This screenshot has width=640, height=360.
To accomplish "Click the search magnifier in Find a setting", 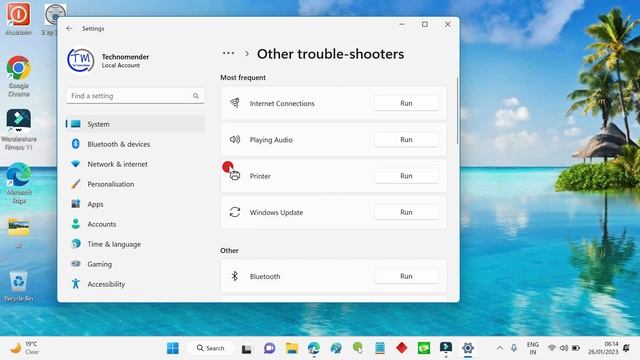I will click(196, 96).
